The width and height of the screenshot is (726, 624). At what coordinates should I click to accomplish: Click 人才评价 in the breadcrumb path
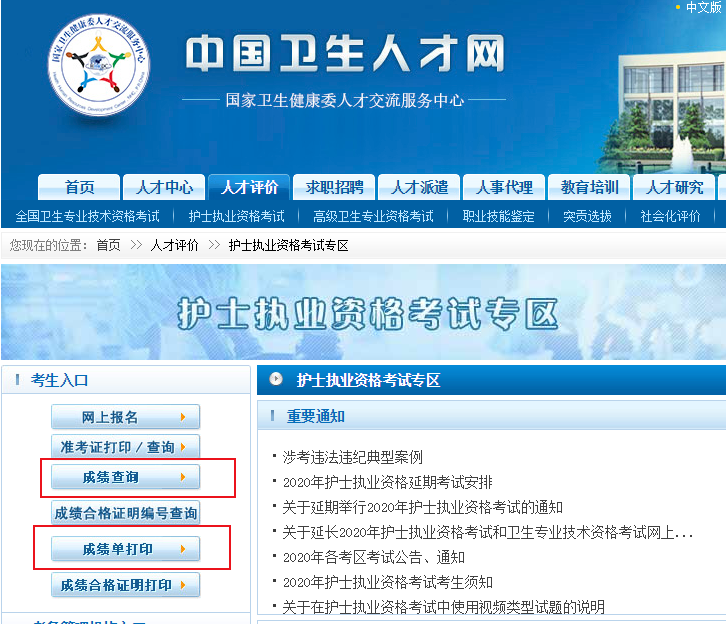pos(174,245)
